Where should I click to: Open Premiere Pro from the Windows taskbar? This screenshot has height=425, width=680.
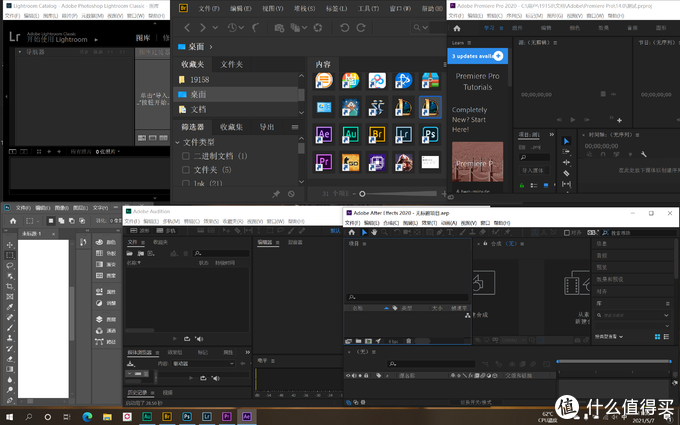[226, 415]
